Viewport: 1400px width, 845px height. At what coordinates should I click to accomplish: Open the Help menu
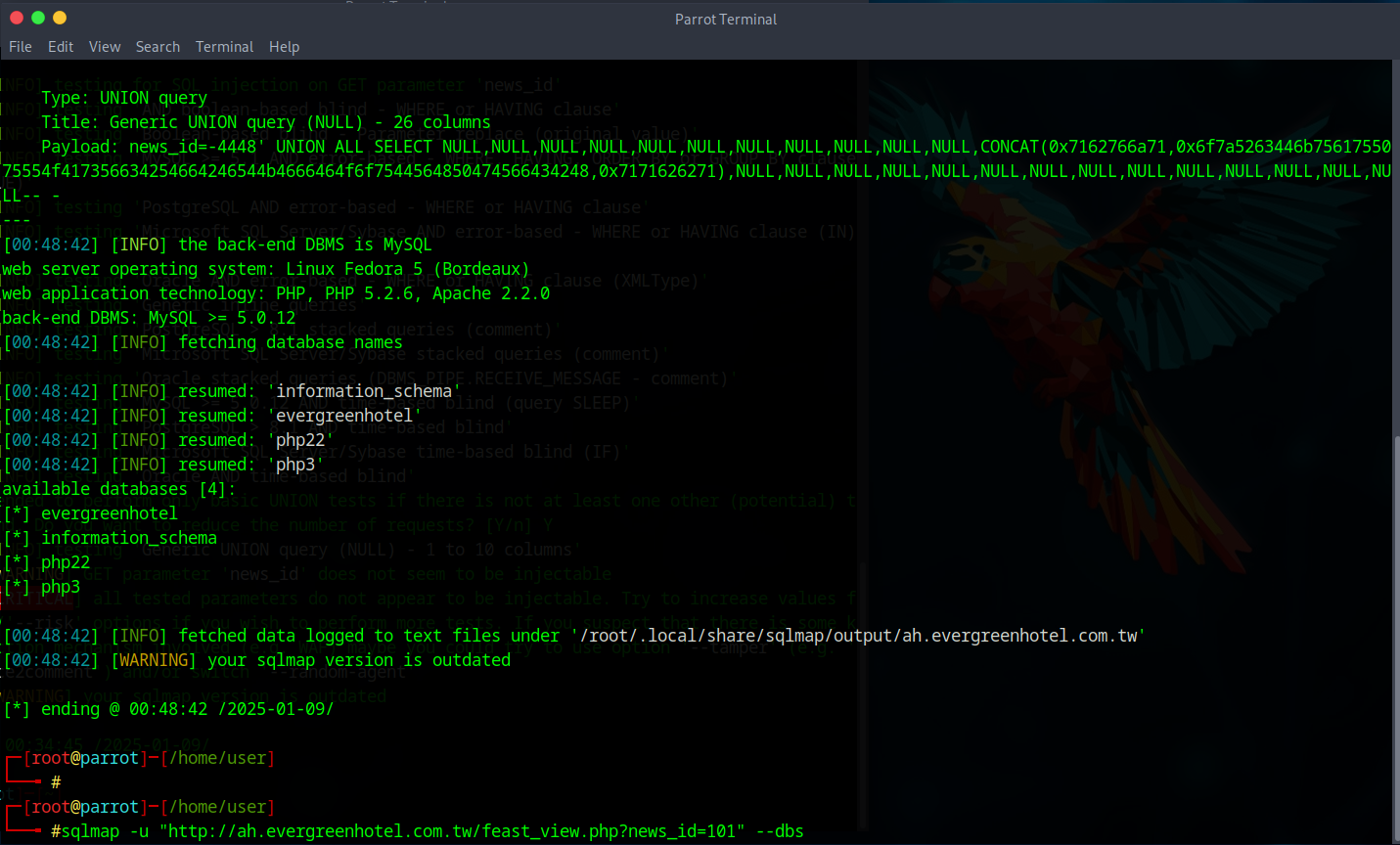pyautogui.click(x=285, y=47)
